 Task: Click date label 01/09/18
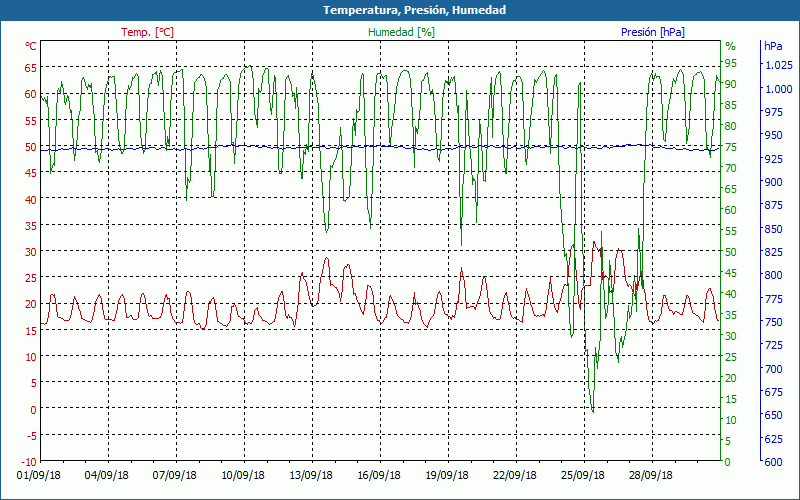38,476
